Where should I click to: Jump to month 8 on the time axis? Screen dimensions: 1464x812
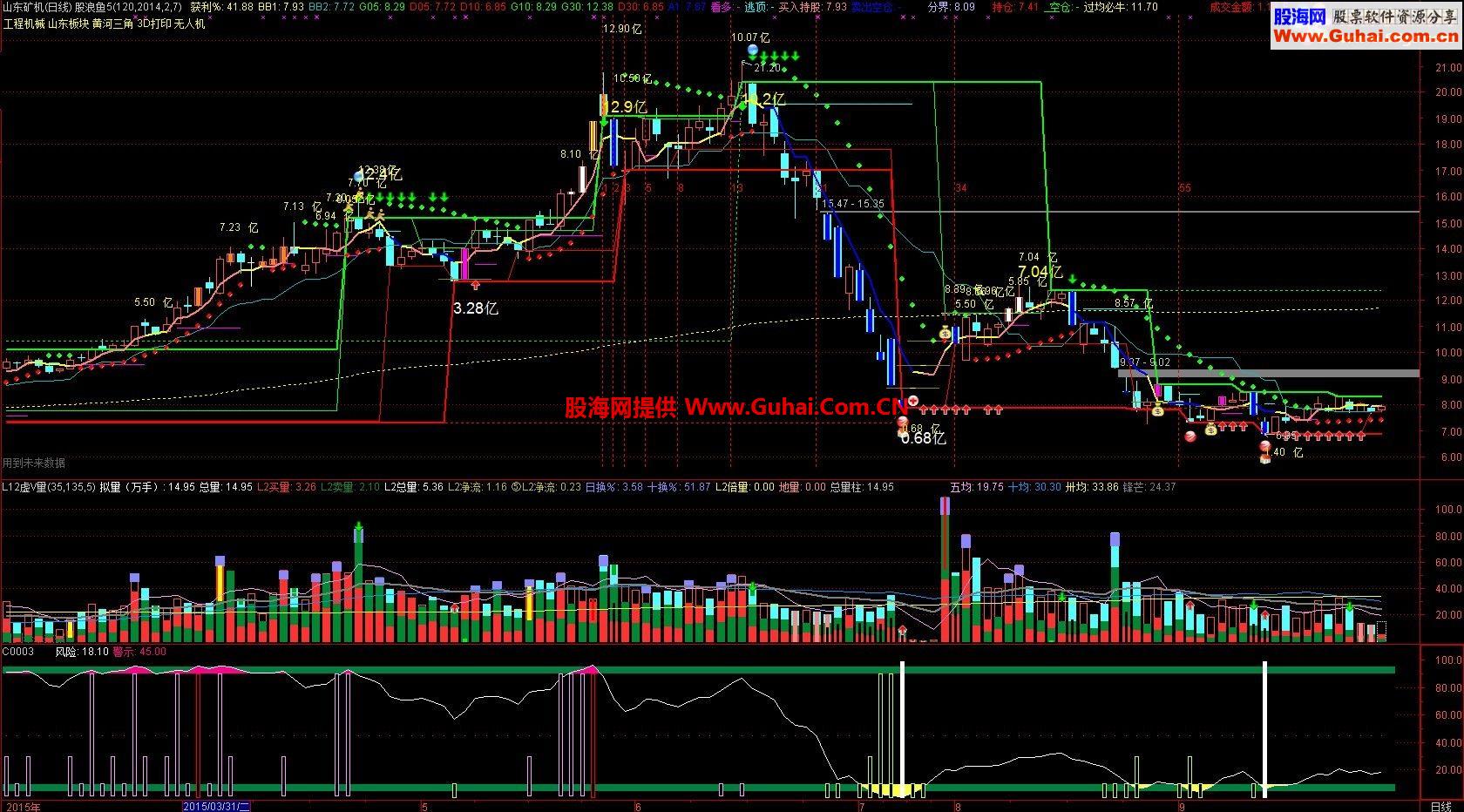point(957,807)
